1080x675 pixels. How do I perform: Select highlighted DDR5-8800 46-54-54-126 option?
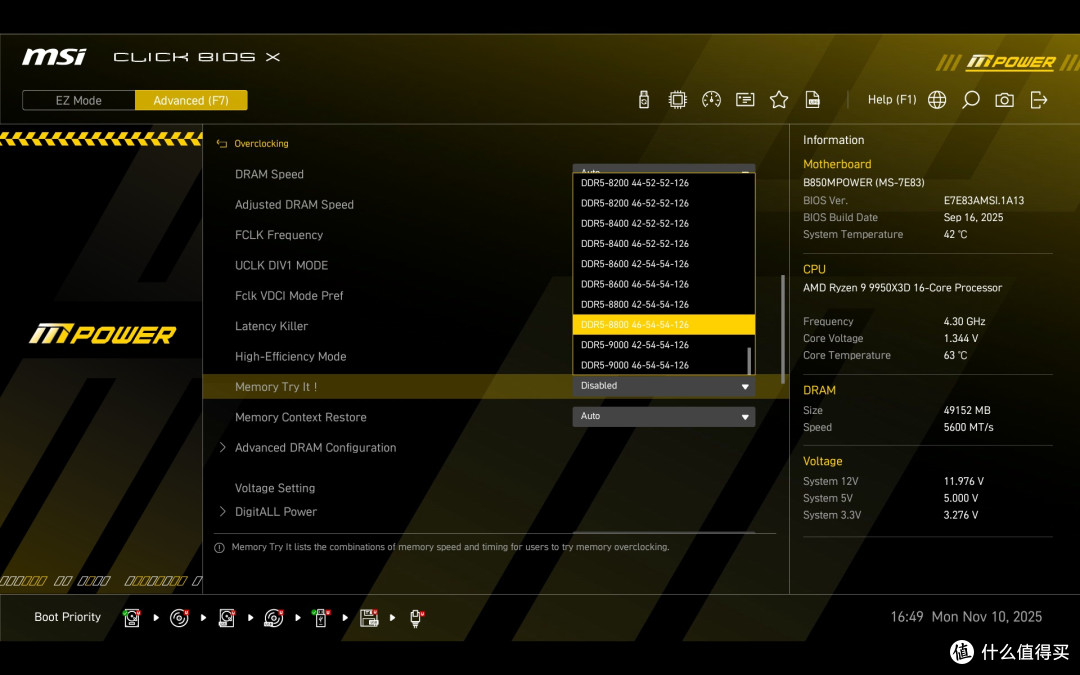pyautogui.click(x=664, y=324)
